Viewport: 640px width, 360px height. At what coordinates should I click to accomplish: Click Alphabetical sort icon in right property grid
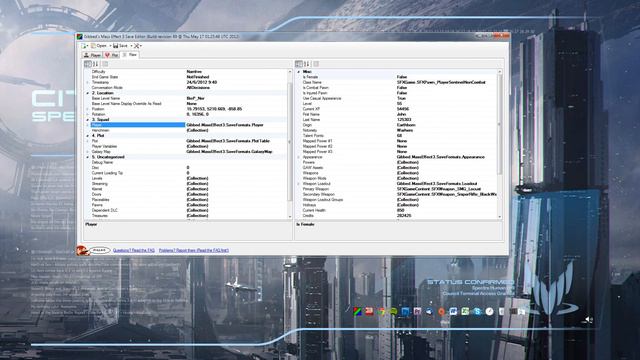307,64
